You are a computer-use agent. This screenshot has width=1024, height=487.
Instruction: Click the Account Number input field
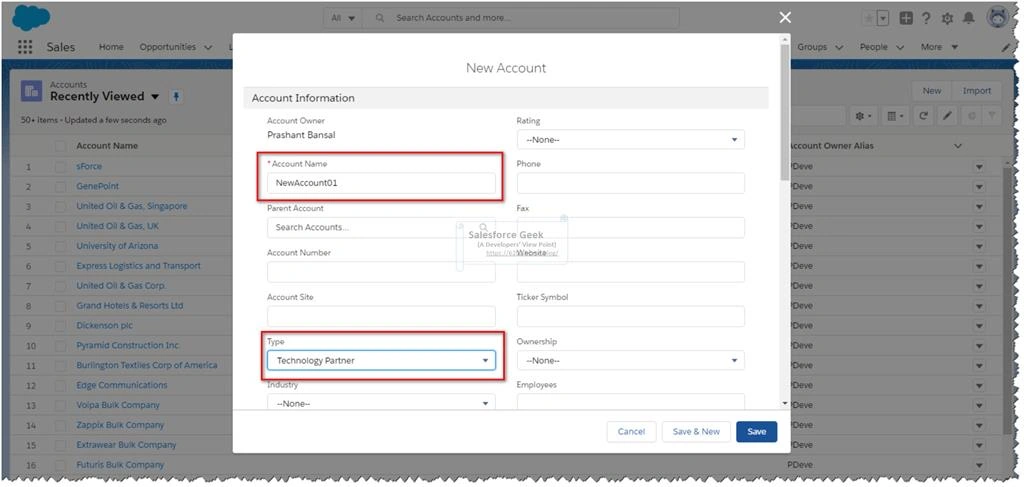(381, 272)
